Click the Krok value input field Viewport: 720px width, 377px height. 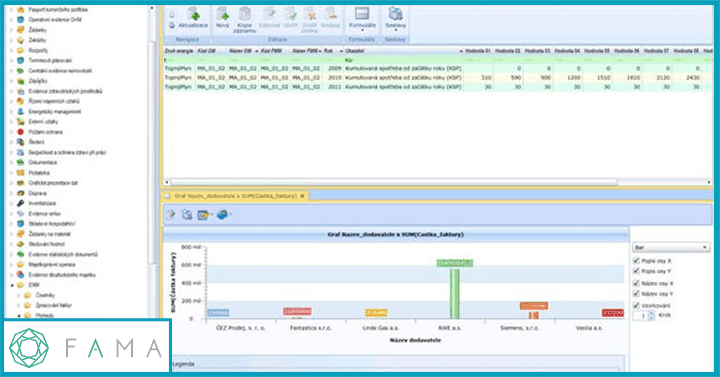point(641,315)
